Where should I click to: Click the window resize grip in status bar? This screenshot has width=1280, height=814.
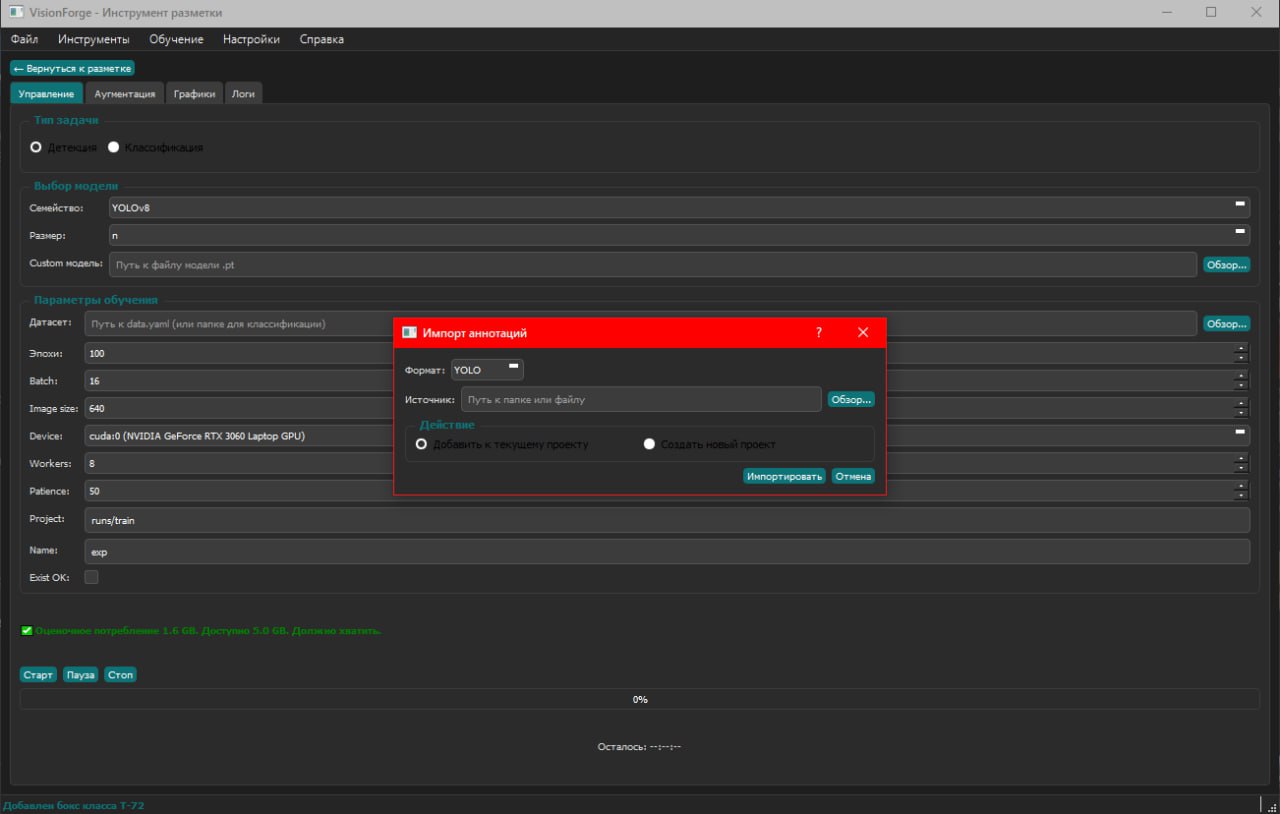(x=1269, y=805)
